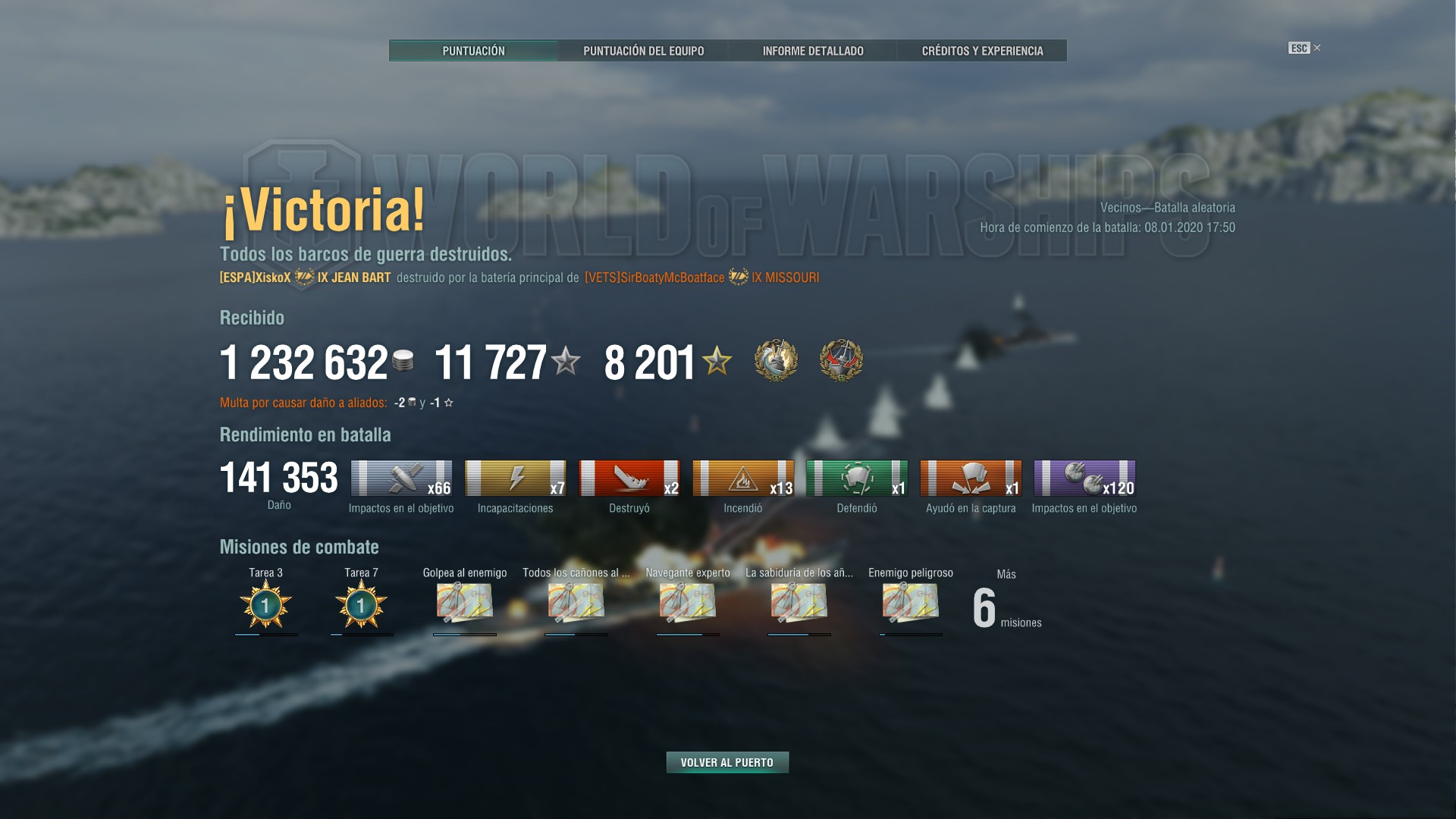Open Golpea al enemigo mission
Viewport: 1456px width, 819px height.
coord(465,603)
